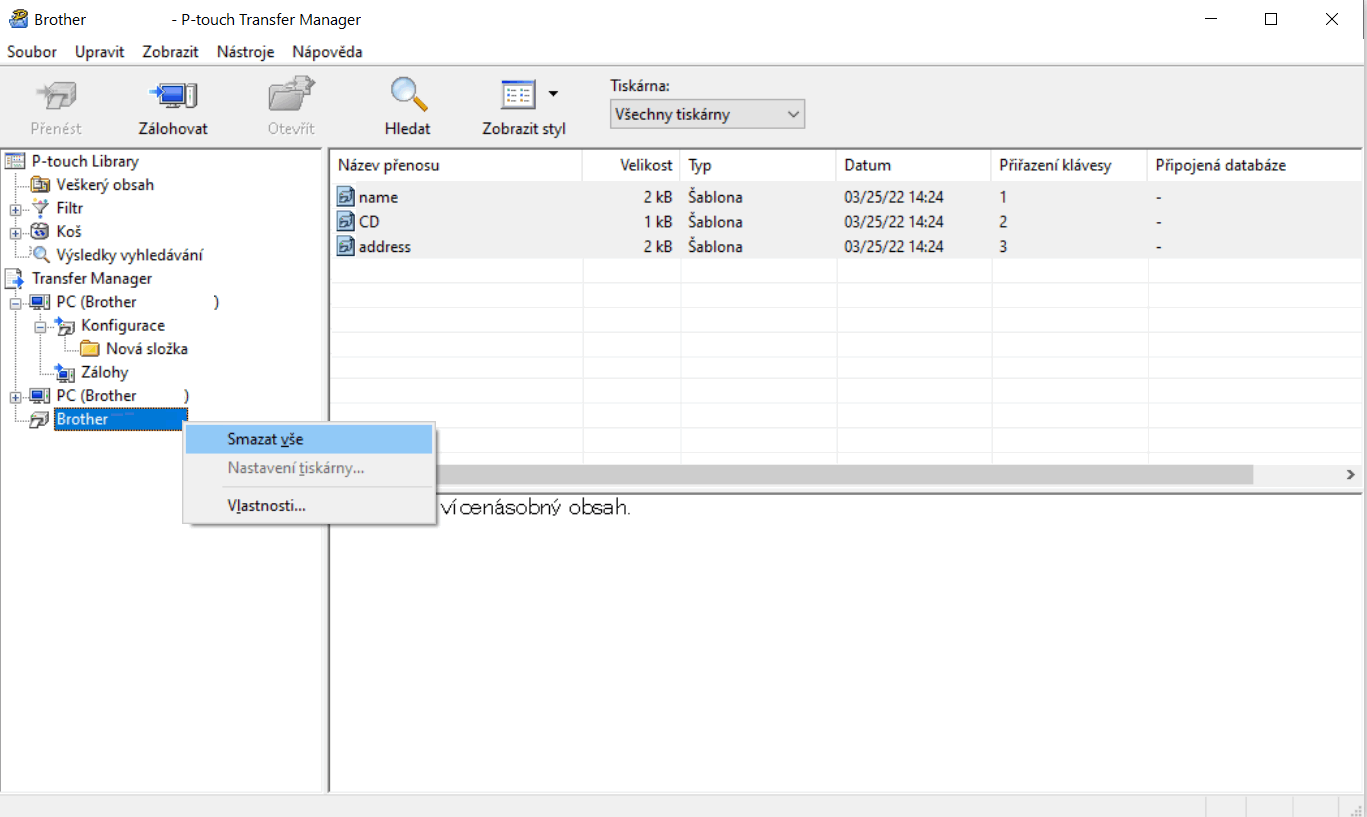Viewport: 1367px width, 817px height.
Task: Click the Veškerý obsah folder icon
Action: [x=40, y=185]
